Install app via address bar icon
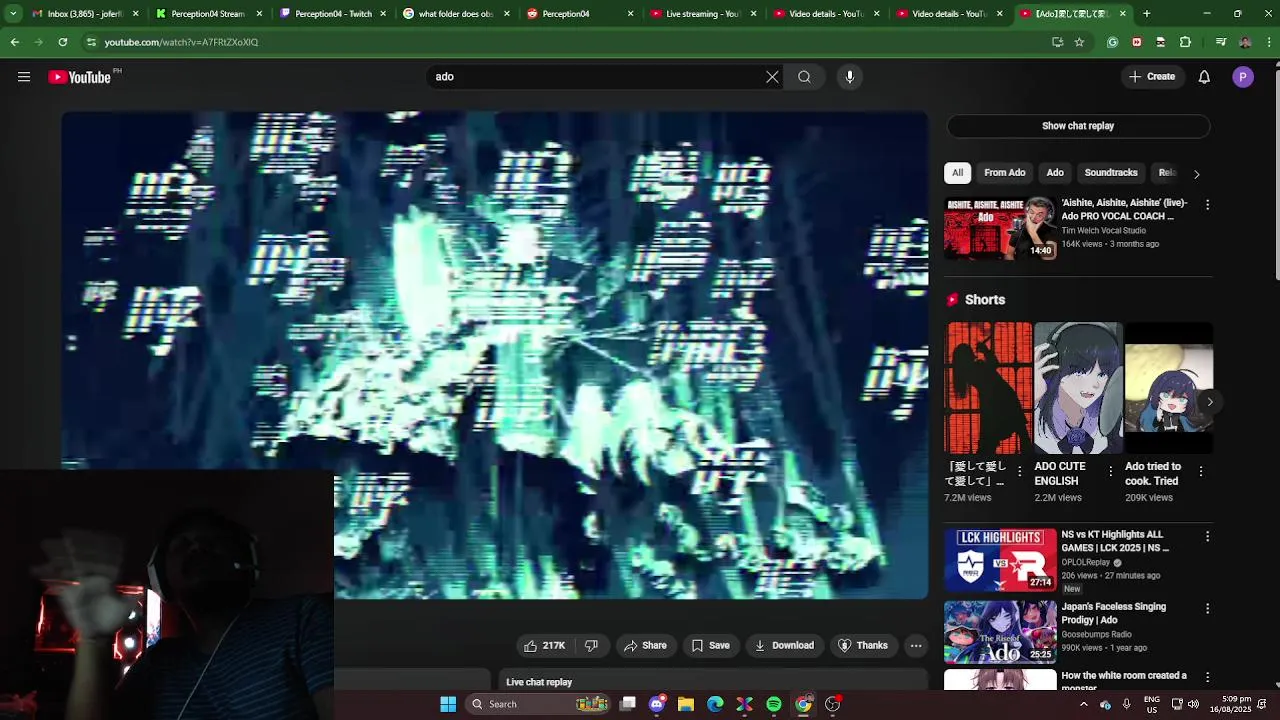1280x720 pixels. coord(1057,42)
